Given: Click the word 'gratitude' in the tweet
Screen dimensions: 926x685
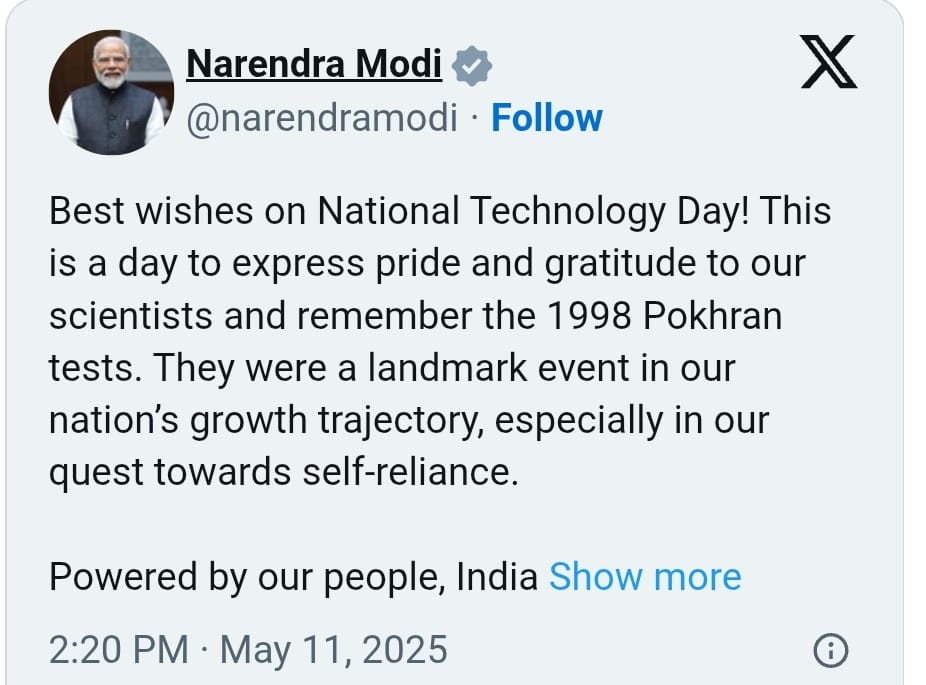Looking at the screenshot, I should click(x=619, y=263).
